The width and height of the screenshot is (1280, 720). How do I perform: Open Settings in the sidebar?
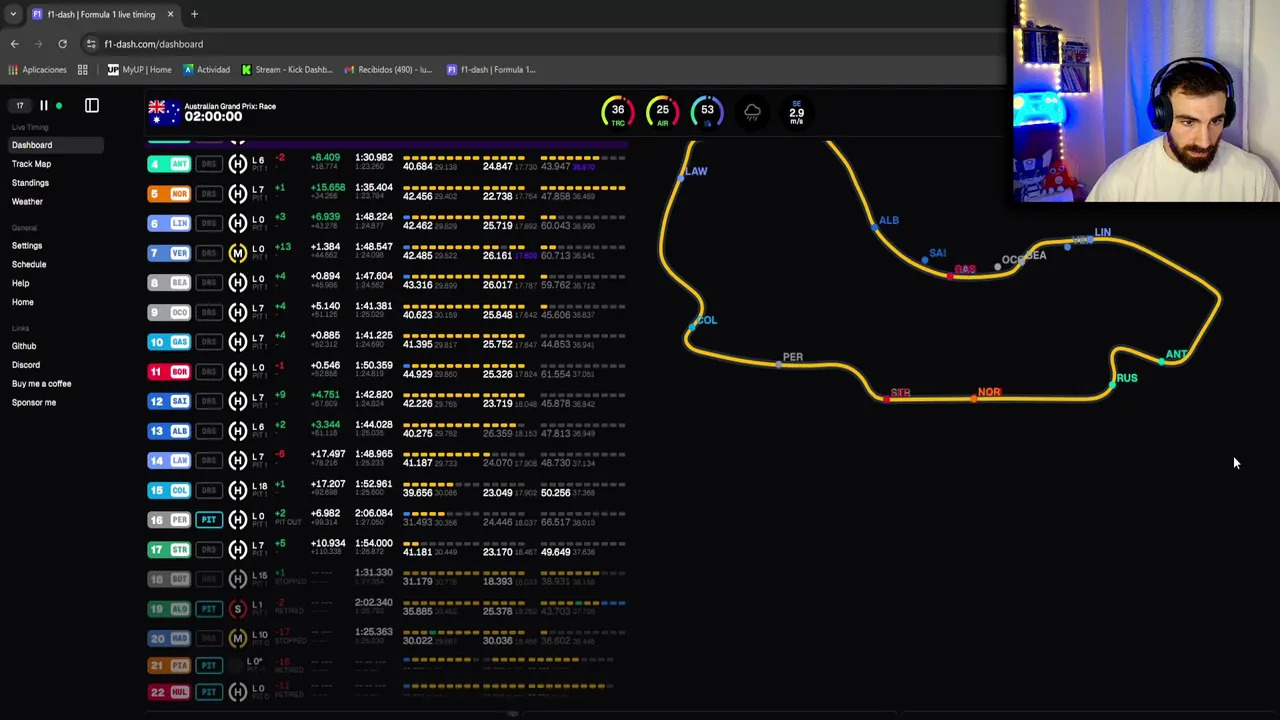pyautogui.click(x=27, y=245)
